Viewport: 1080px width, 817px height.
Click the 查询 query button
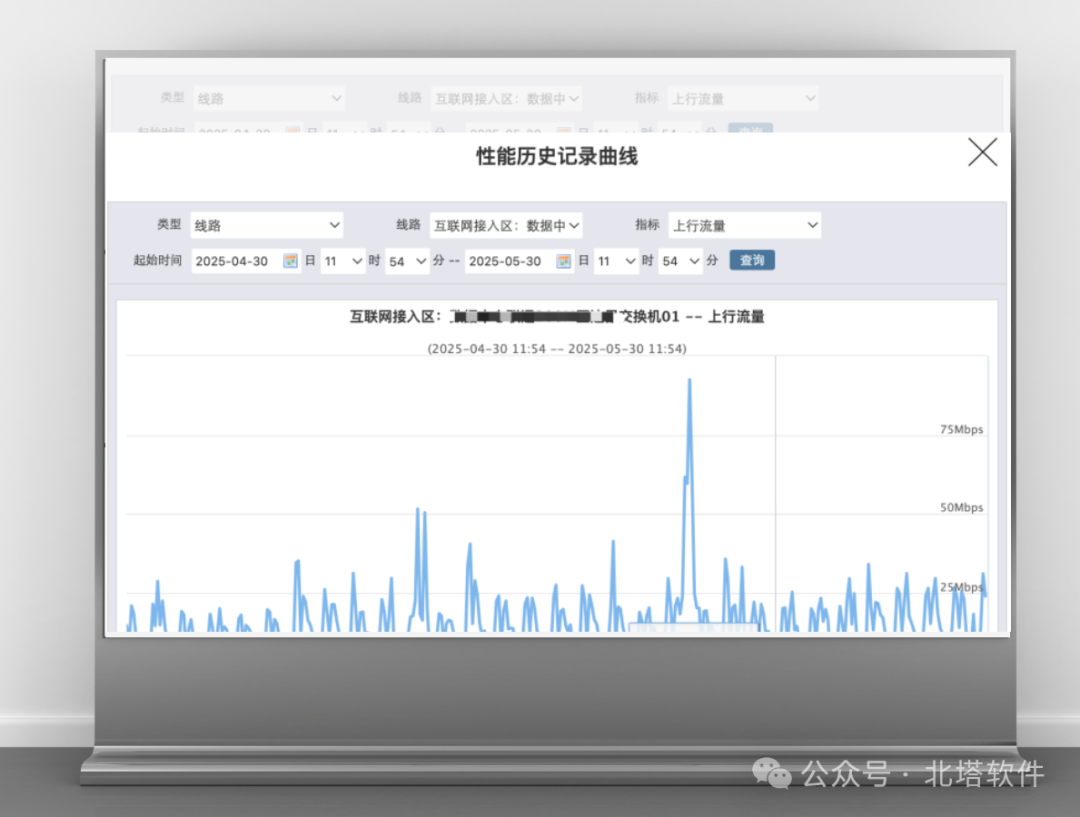point(752,260)
